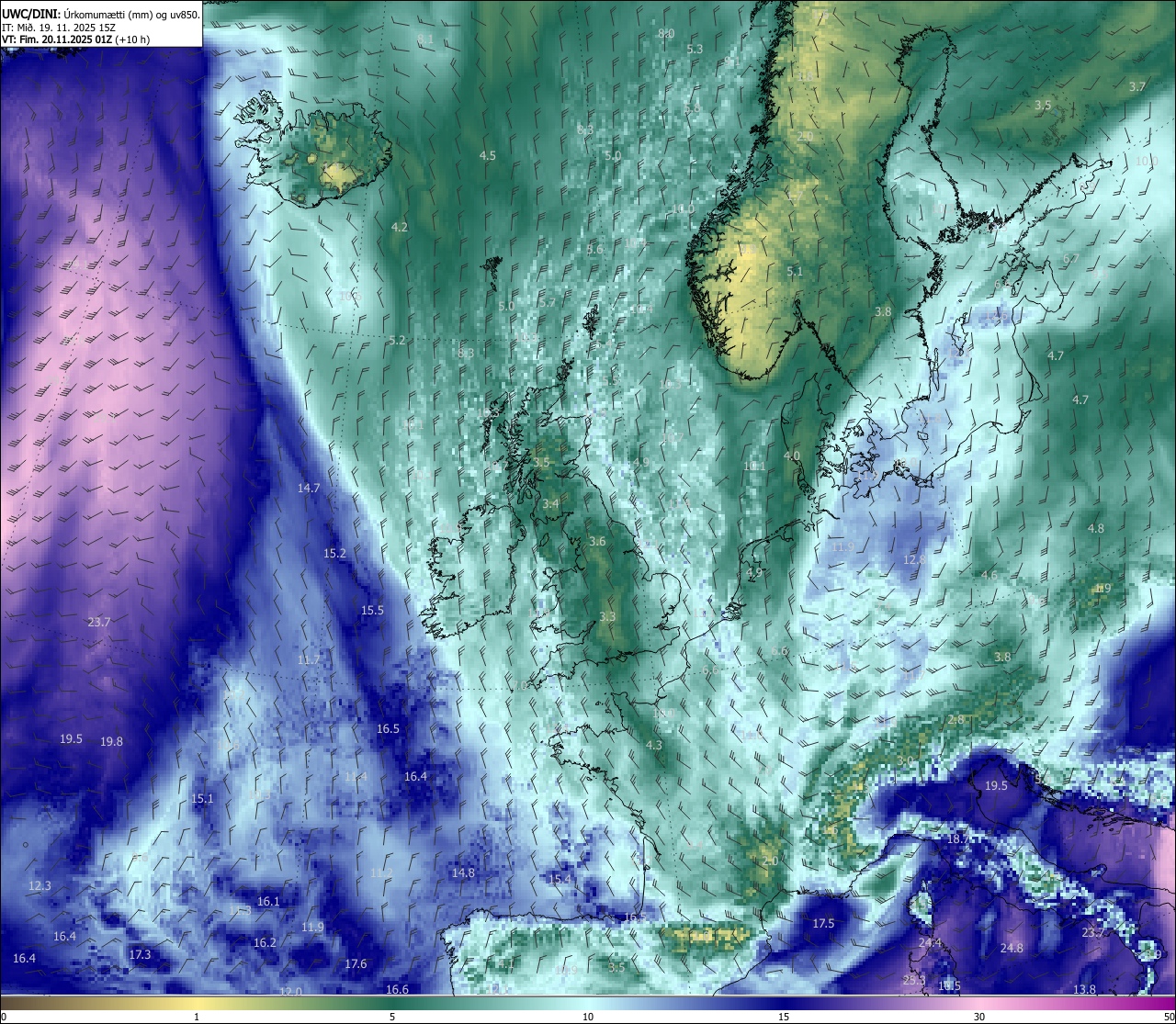Click the UWC/DINI title in the header
1176x1024 pixels.
(30, 13)
